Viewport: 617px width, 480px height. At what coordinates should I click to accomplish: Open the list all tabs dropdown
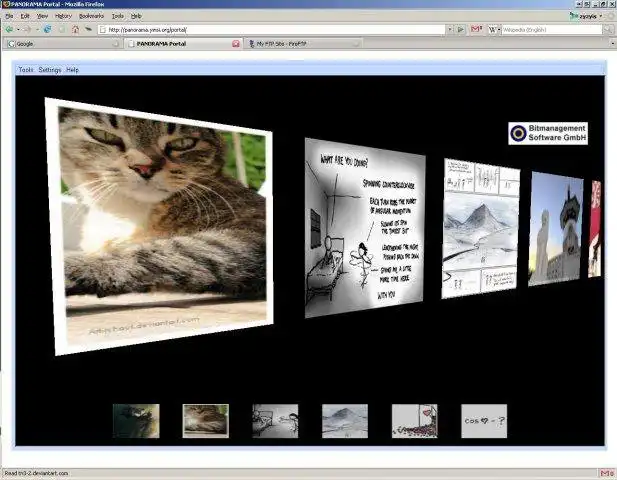click(x=613, y=44)
